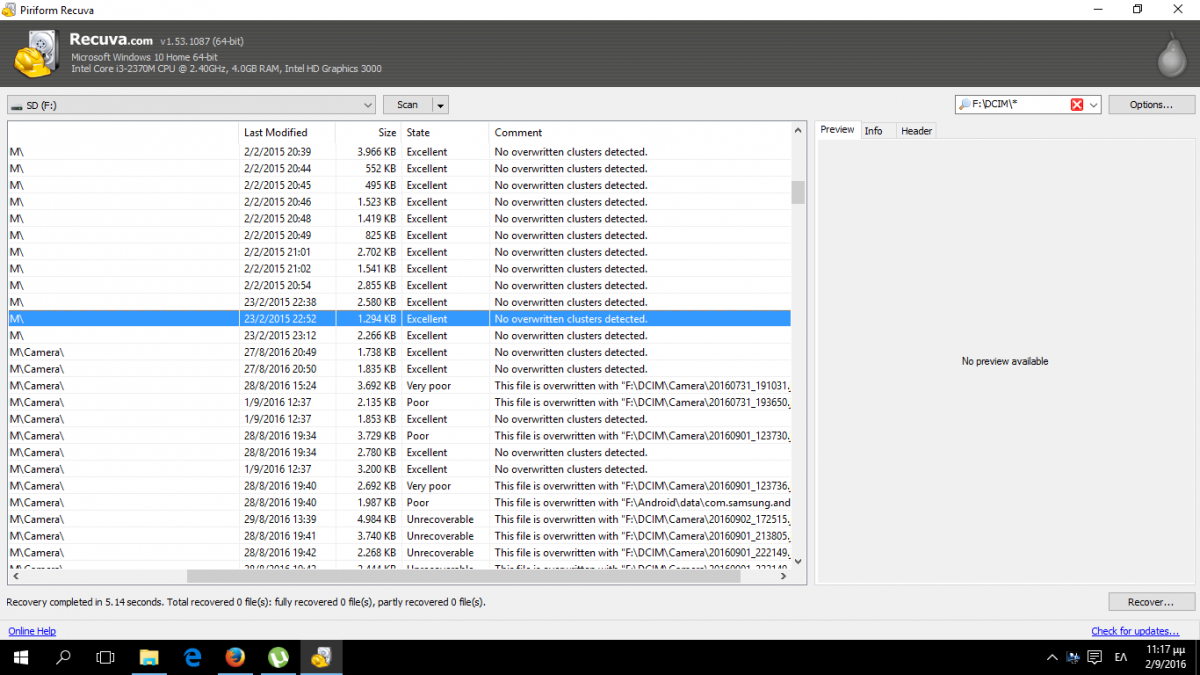Screen dimensions: 1200x675
Task: Select the row modified 2/2/2015 20:54
Action: tap(399, 286)
